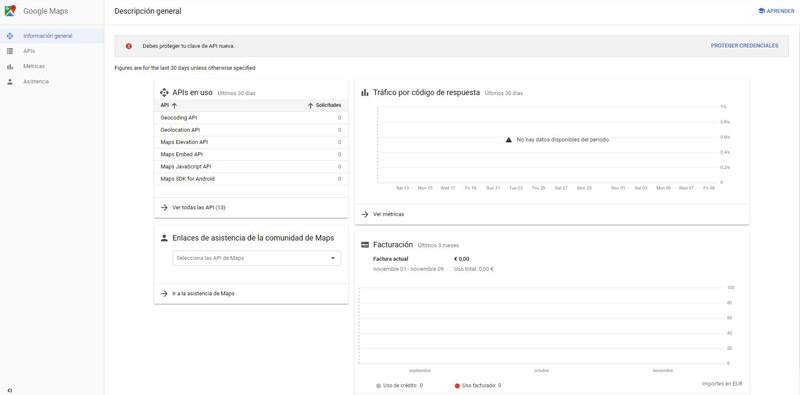Select the Información general sidebar icon
This screenshot has width=800, height=395.
[x=10, y=36]
